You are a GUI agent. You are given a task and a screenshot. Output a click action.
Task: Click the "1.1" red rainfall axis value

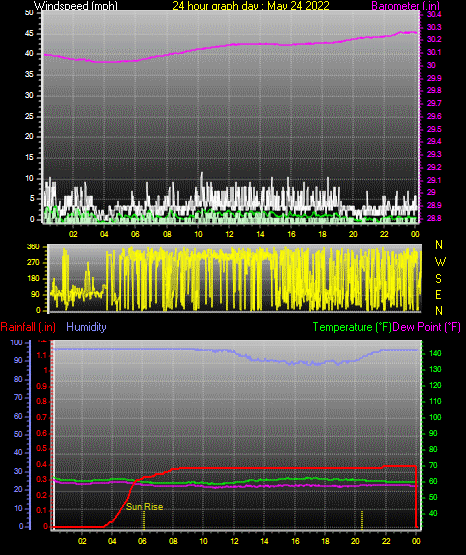point(42,355)
